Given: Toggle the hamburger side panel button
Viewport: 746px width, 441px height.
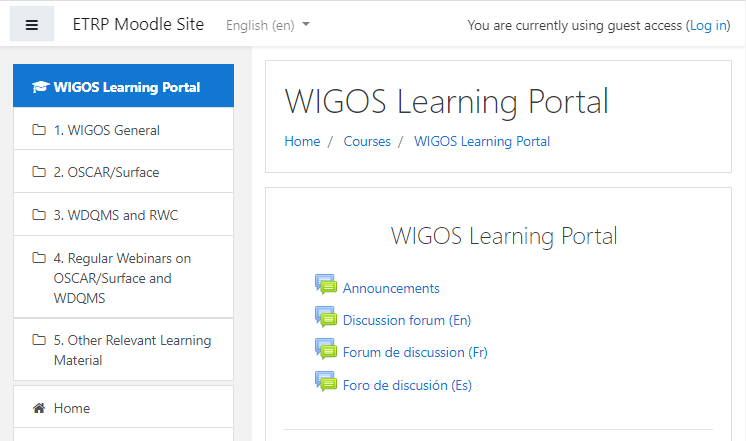Looking at the screenshot, I should coord(32,25).
